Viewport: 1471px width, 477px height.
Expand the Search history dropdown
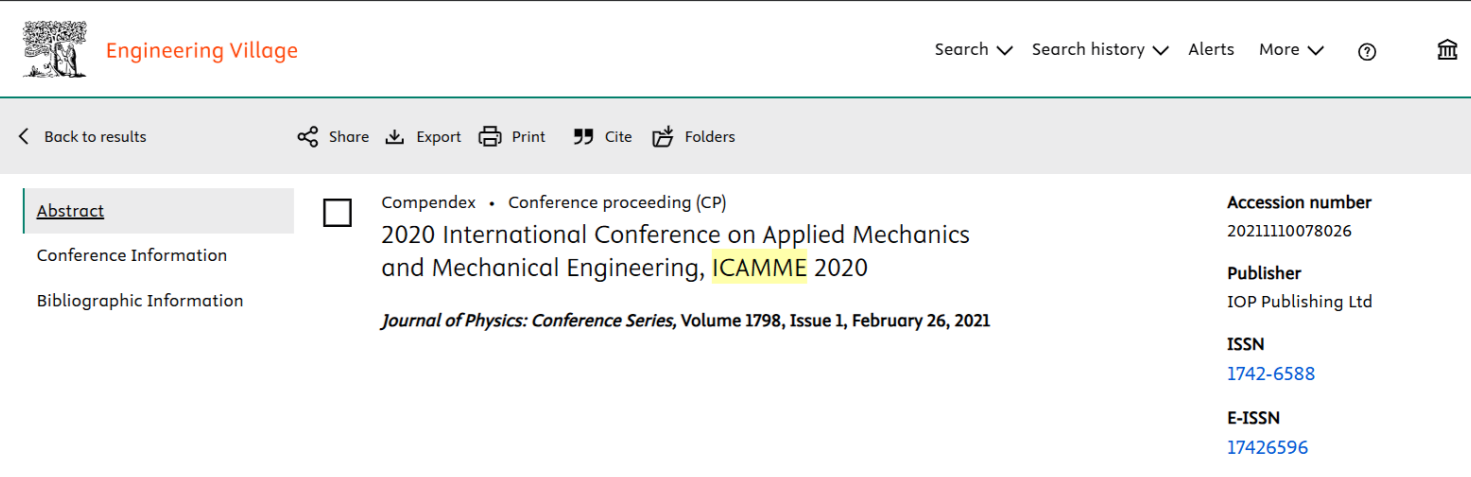(x=1099, y=50)
